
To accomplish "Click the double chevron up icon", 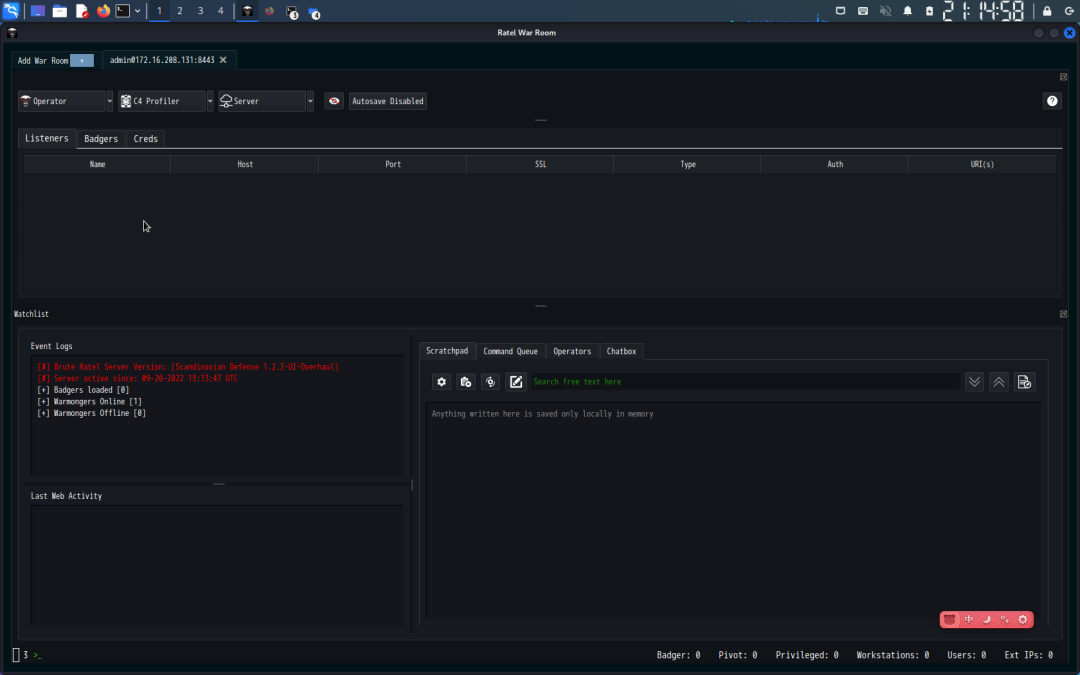I will 999,382.
